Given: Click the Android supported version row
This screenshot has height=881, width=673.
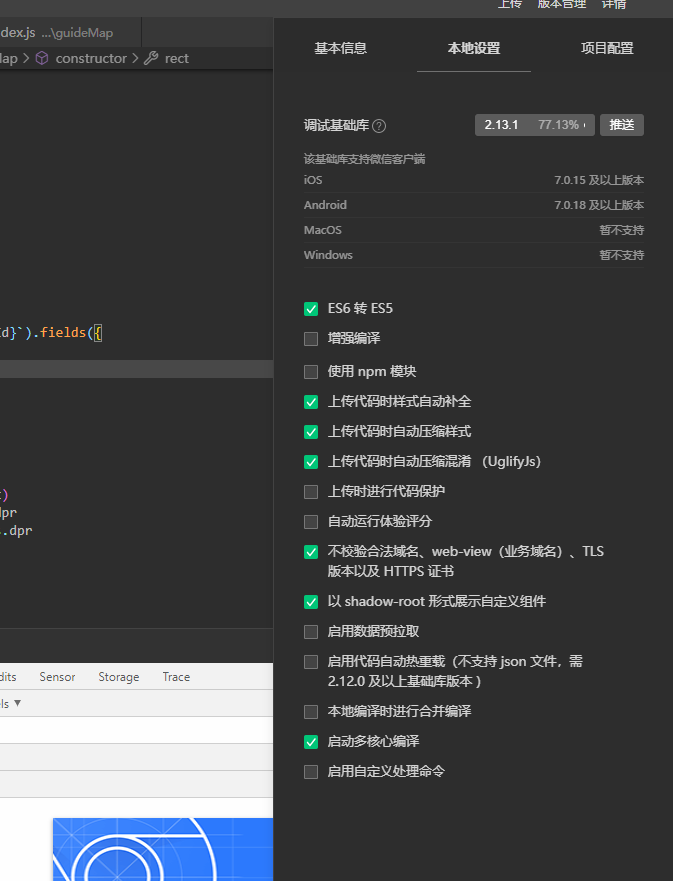Looking at the screenshot, I should (x=474, y=205).
